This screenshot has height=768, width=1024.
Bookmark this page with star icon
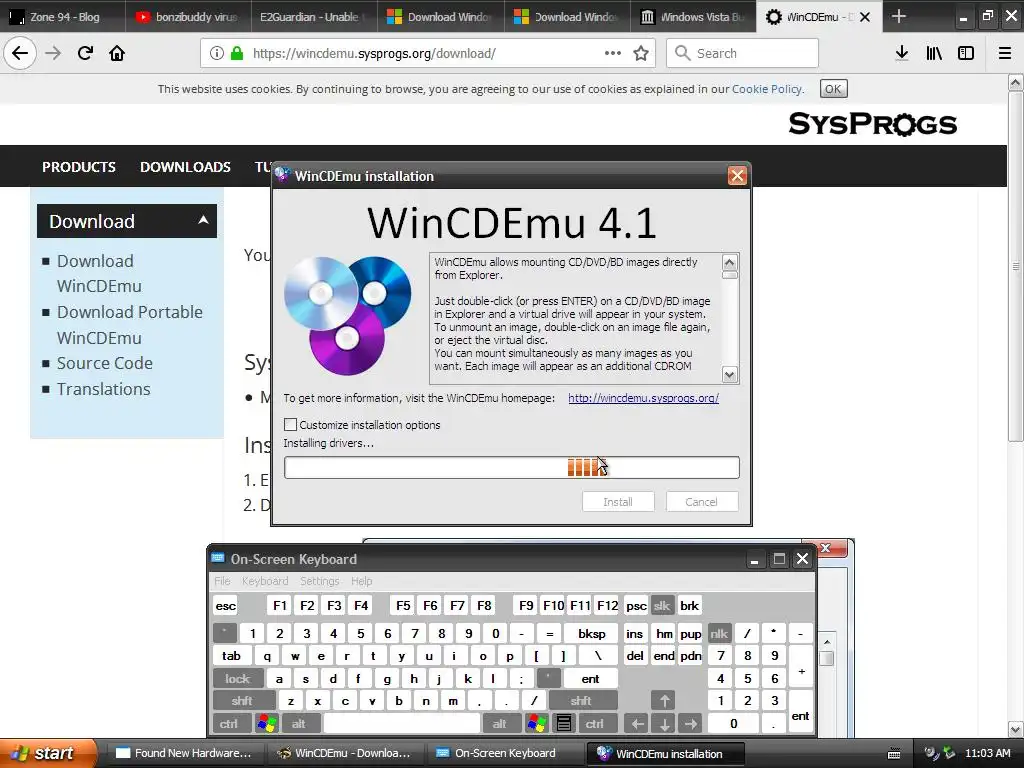[x=641, y=53]
